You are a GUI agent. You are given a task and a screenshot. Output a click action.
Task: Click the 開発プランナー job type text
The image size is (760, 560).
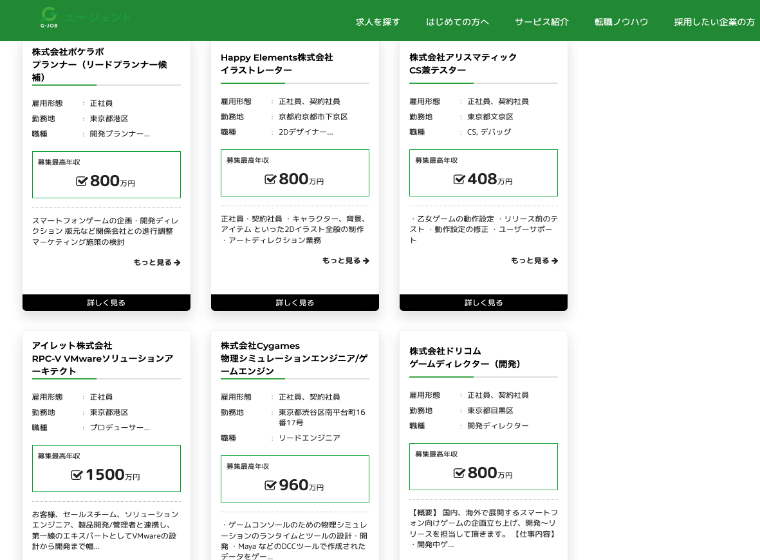click(120, 134)
